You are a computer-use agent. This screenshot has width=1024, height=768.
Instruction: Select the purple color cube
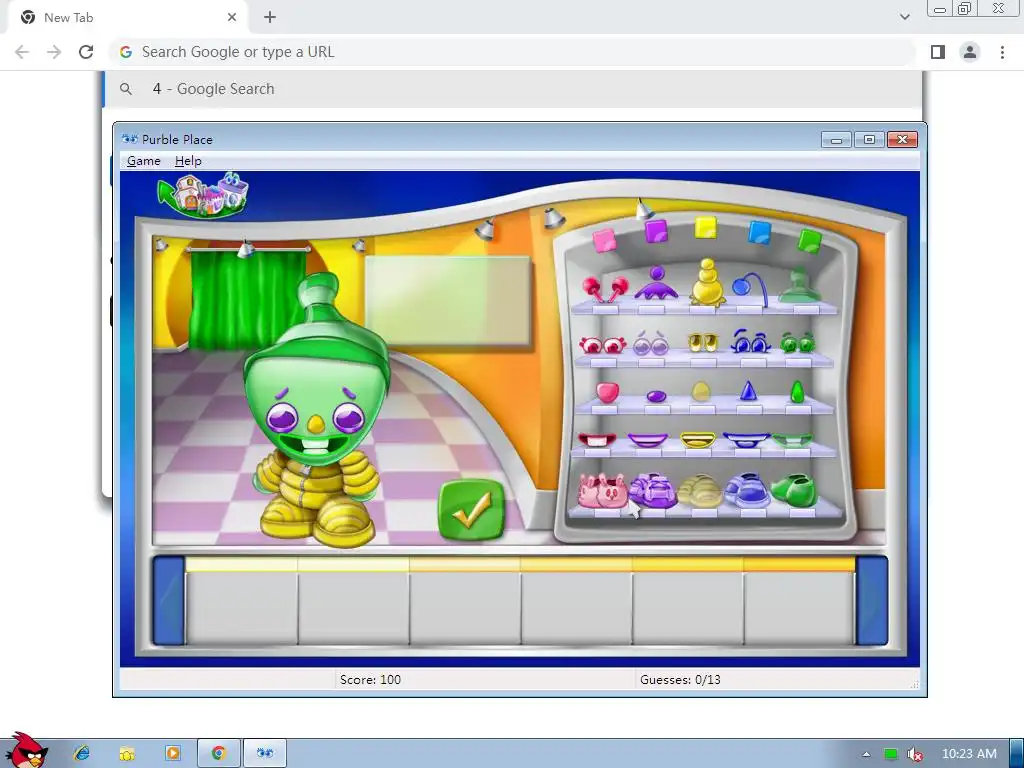coord(656,231)
